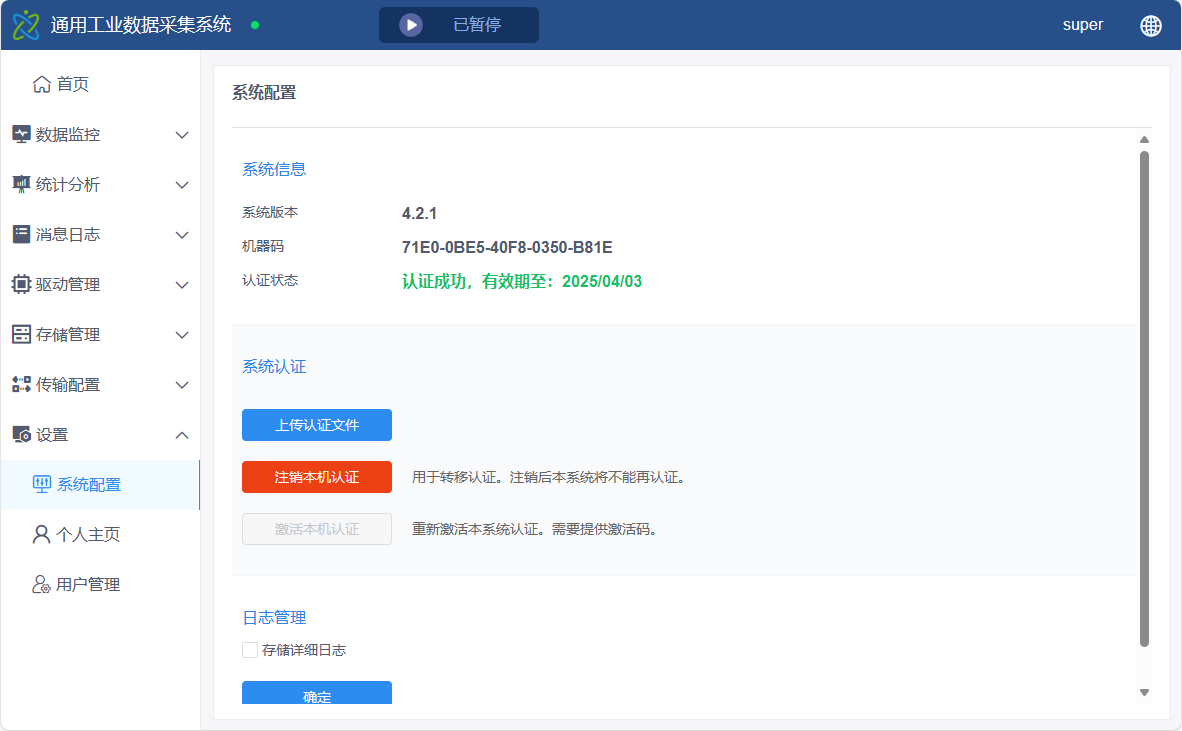1182x731 pixels.
Task: Click the 重新激活本系统认证 description text
Action: pyautogui.click(x=537, y=529)
